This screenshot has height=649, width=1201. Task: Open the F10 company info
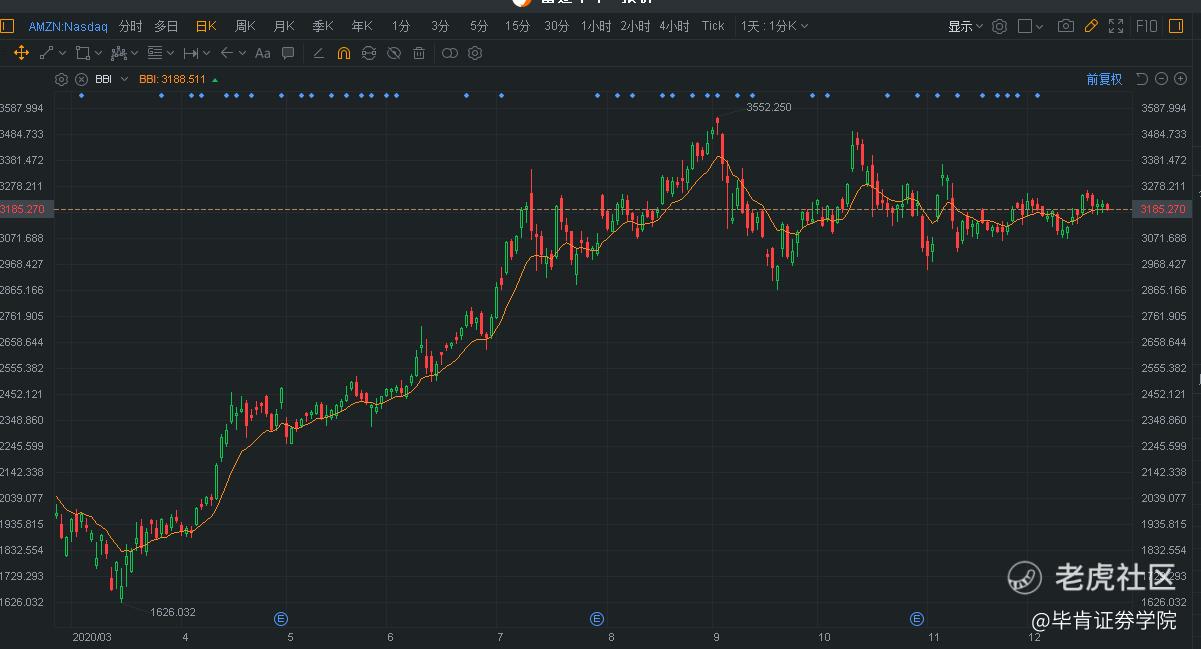tap(1147, 26)
